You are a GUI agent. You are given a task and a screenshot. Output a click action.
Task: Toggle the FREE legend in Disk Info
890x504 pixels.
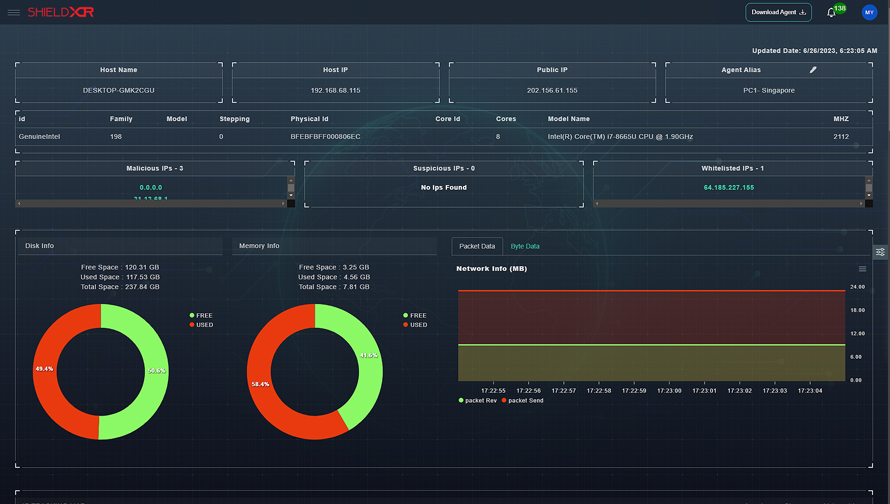point(201,316)
